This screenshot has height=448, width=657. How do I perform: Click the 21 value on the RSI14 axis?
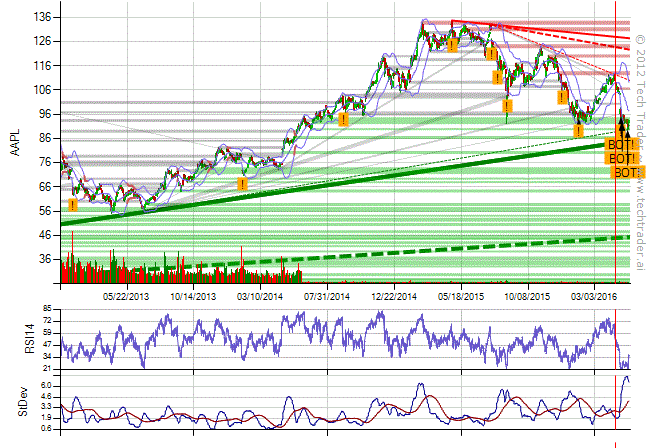[47, 369]
